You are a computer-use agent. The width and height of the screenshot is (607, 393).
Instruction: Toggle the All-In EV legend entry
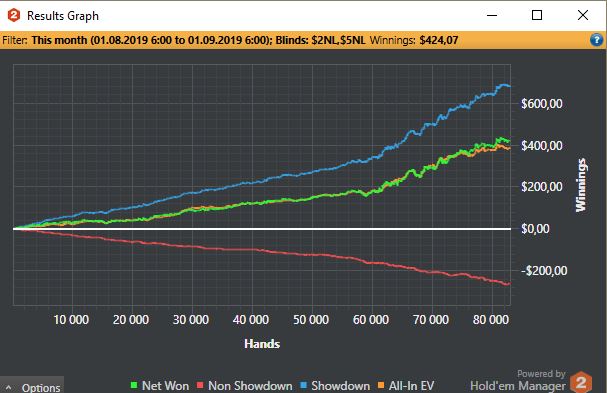pos(406,386)
